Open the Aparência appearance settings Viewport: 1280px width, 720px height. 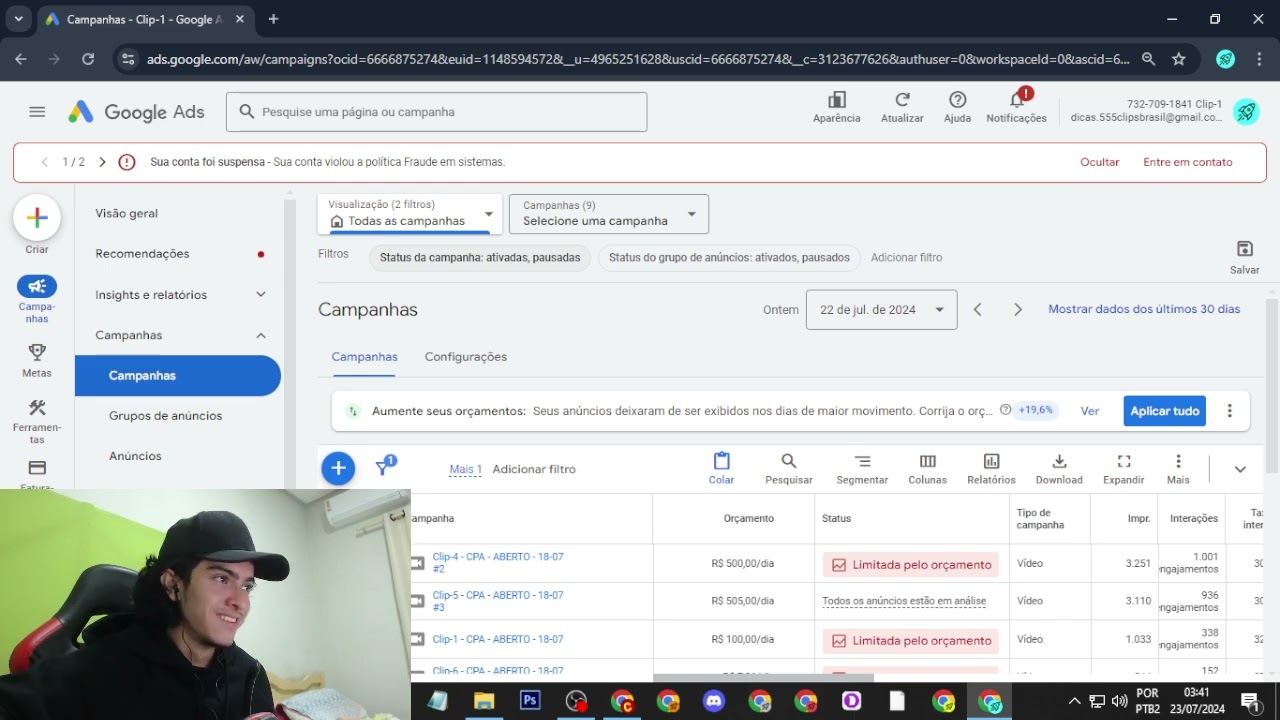click(x=837, y=107)
